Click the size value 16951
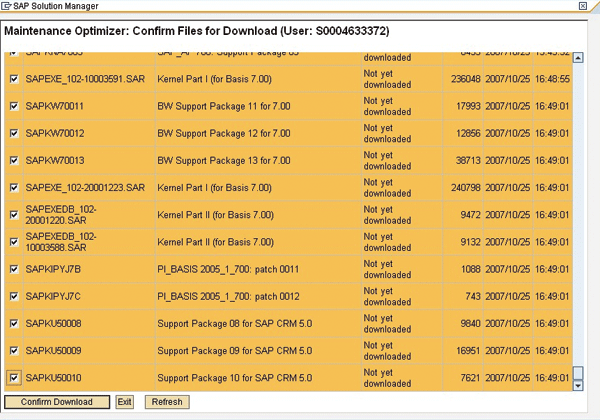 point(468,351)
